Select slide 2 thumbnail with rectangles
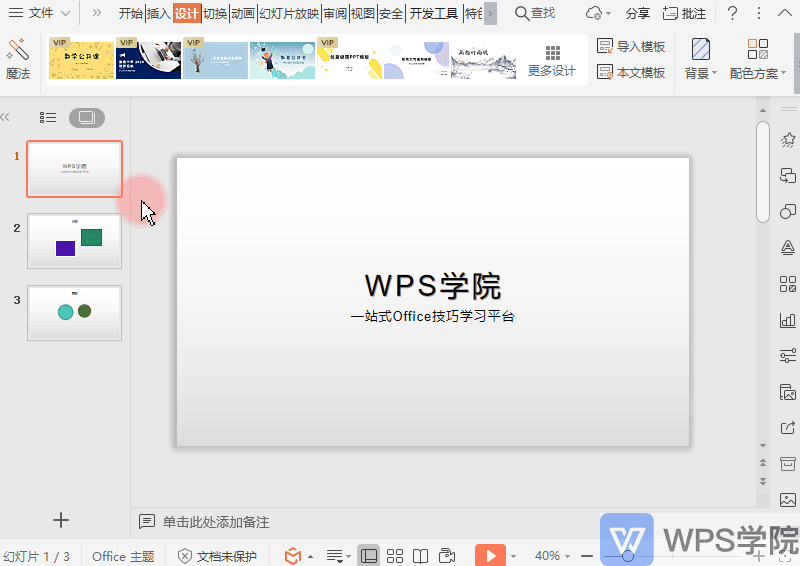This screenshot has height=566, width=800. [74, 241]
